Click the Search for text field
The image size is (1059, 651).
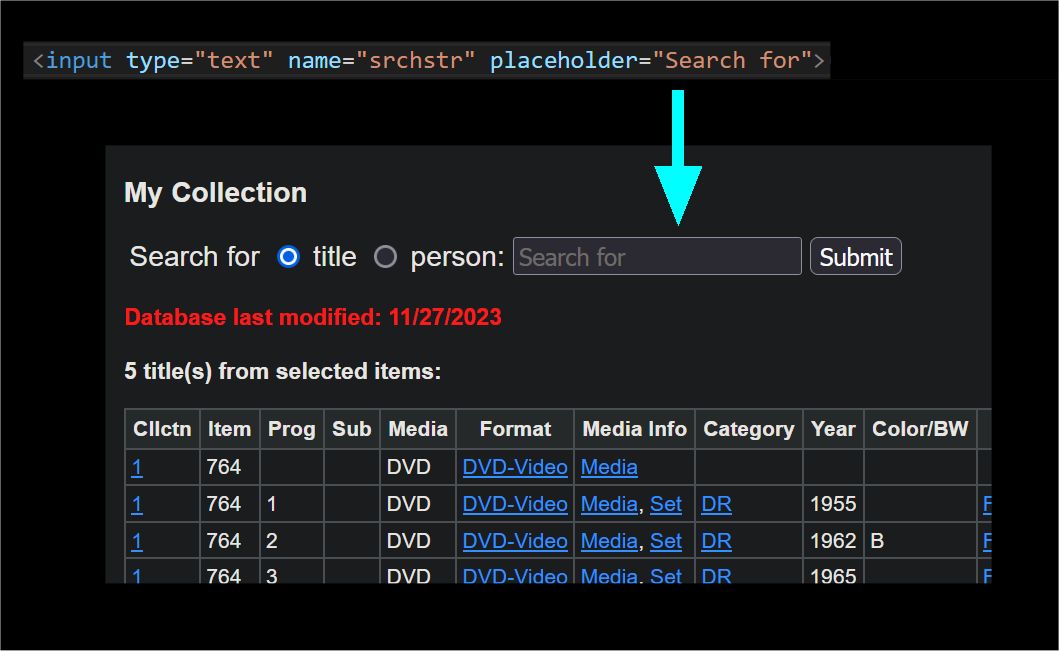pyautogui.click(x=657, y=257)
